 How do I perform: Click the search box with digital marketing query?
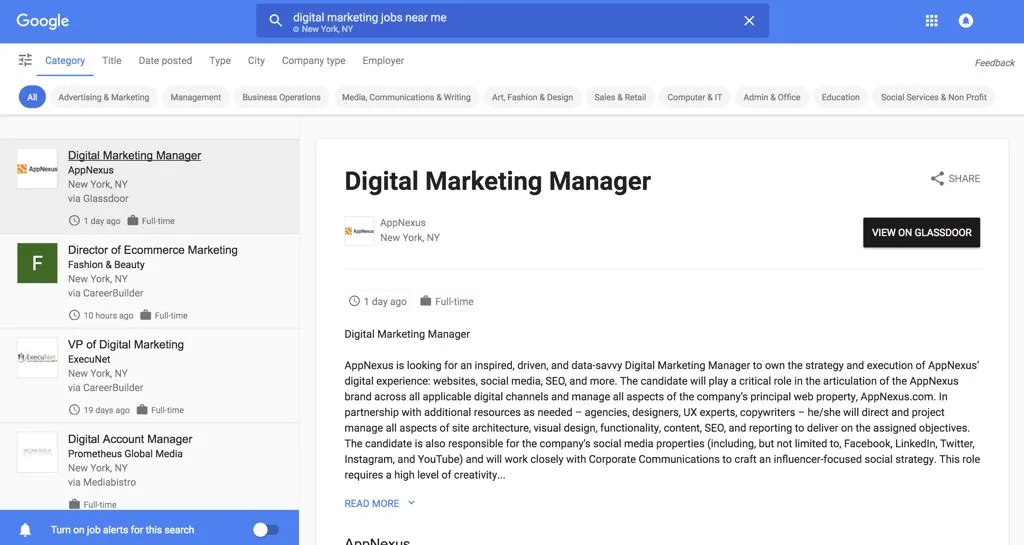click(x=513, y=21)
